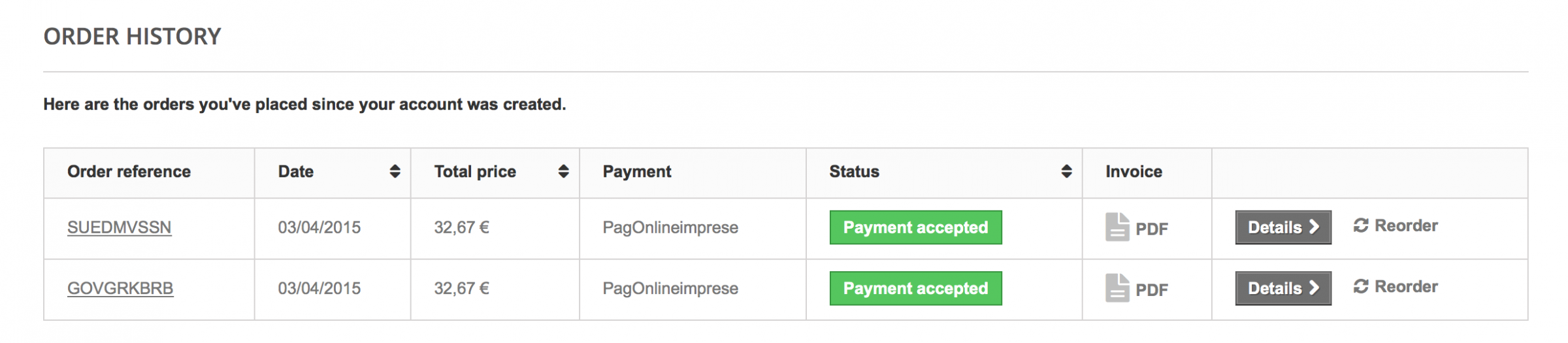Open PDF invoice icon for order GOVGRKBRB
The width and height of the screenshot is (1568, 343).
click(x=1117, y=288)
